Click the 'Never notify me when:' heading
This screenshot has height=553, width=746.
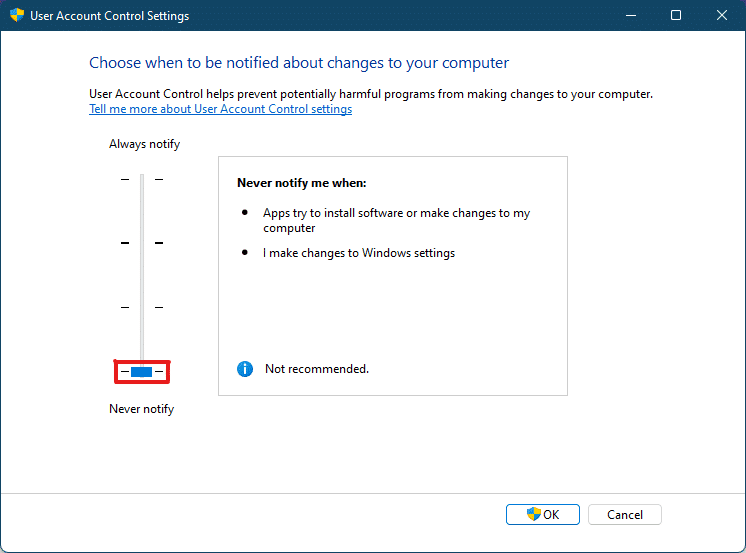point(302,183)
